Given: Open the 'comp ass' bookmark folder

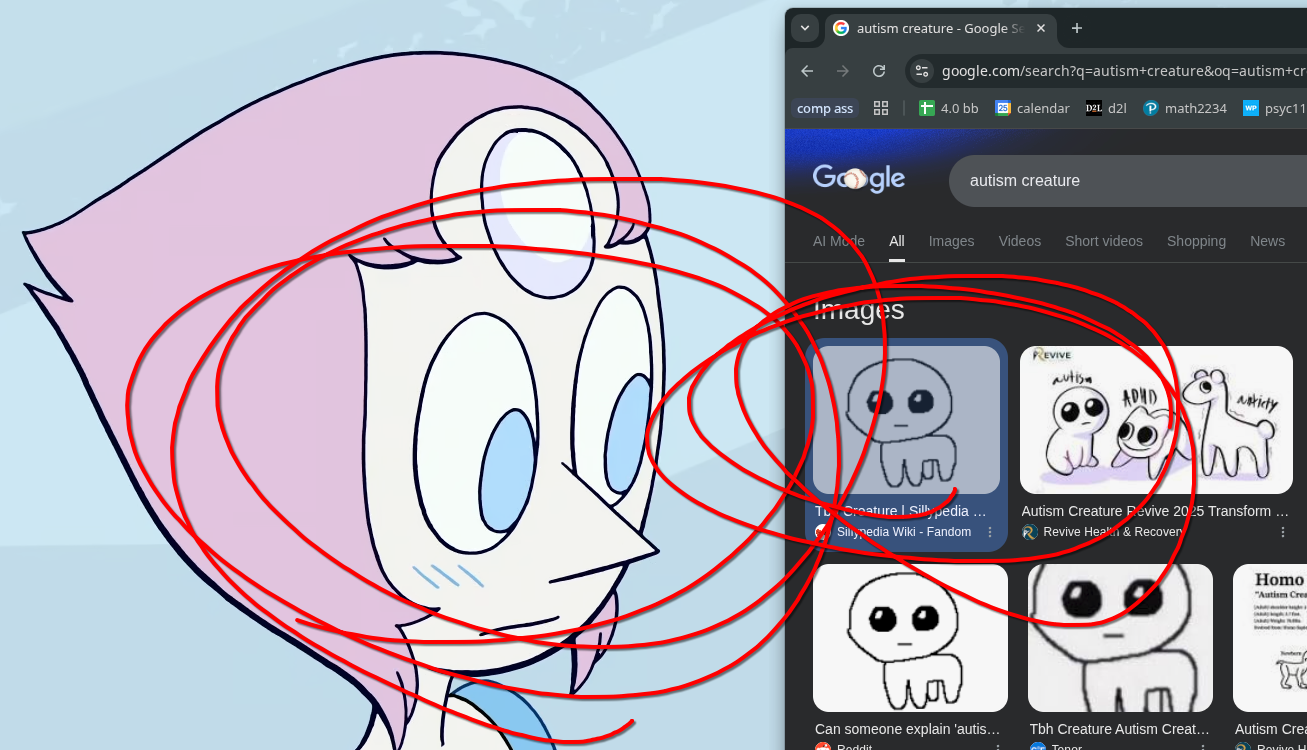Looking at the screenshot, I should [x=825, y=108].
